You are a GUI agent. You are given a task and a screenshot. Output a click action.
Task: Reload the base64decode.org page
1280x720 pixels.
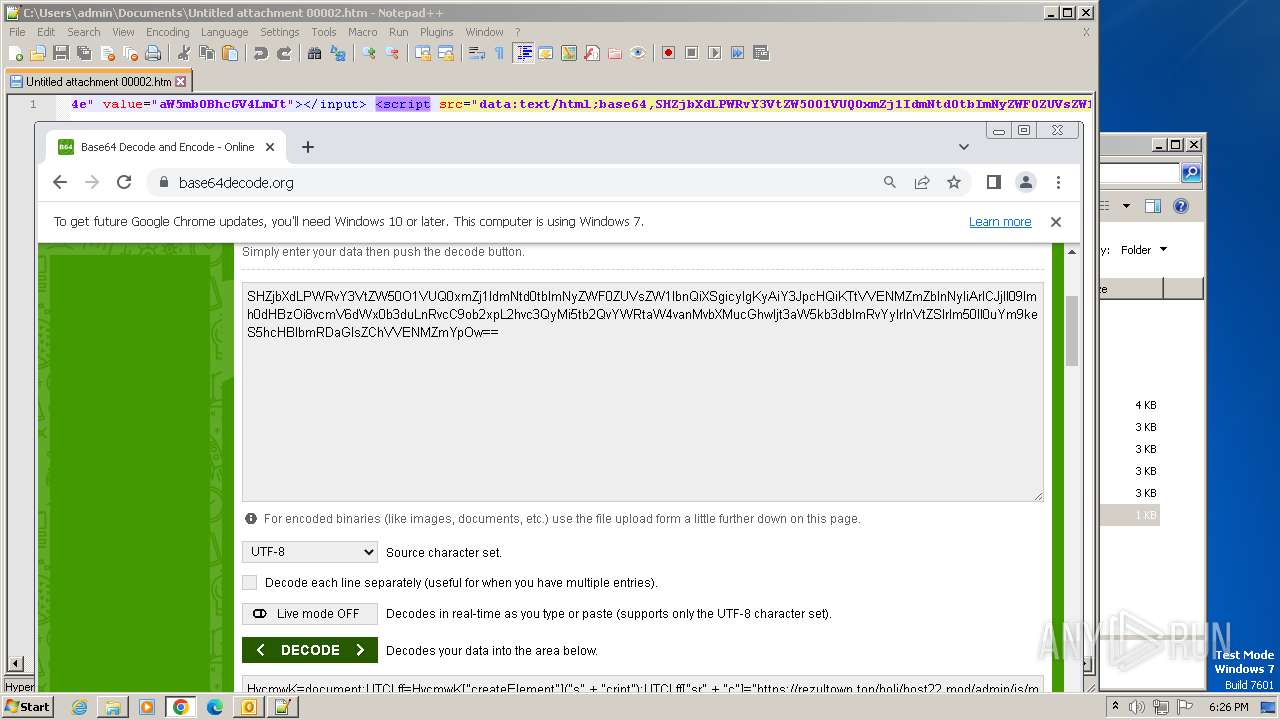124,182
